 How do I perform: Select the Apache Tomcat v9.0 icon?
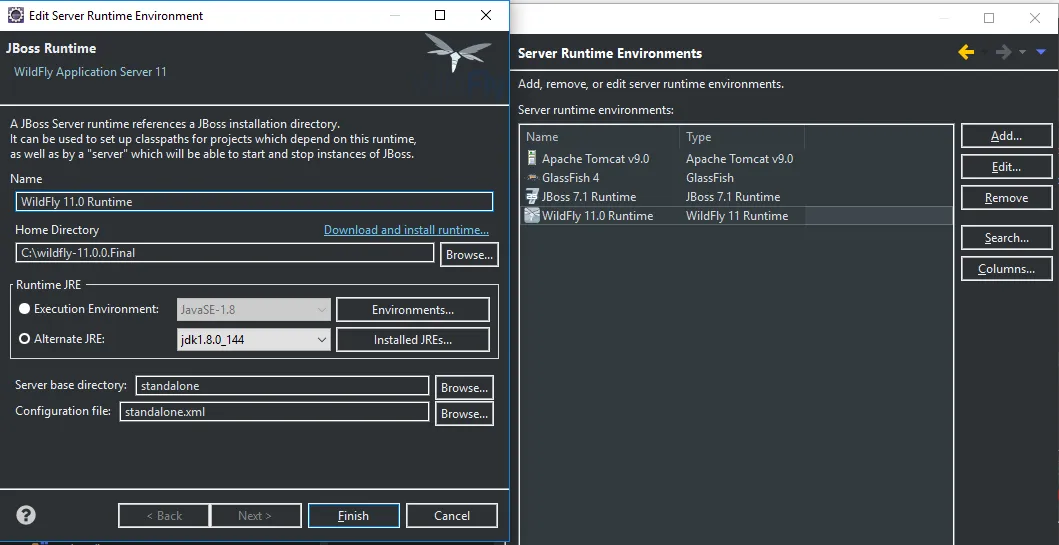point(532,159)
